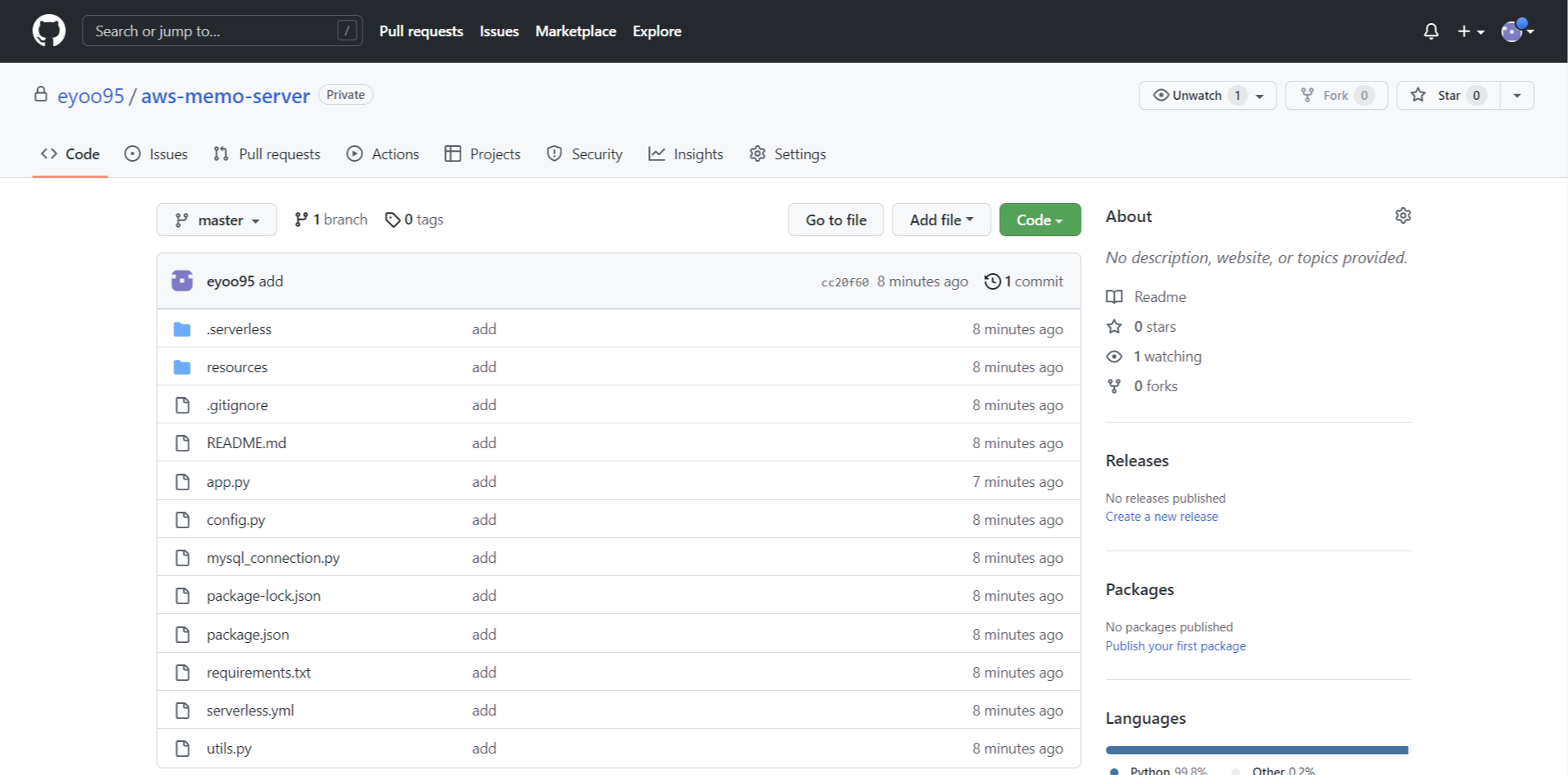Open the package-lock.json file

point(263,596)
